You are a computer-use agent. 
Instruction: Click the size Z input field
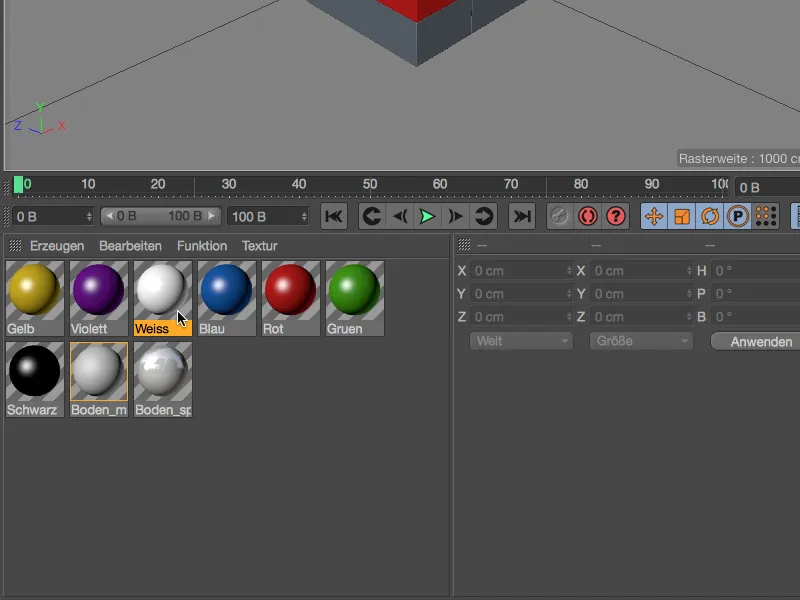point(641,317)
